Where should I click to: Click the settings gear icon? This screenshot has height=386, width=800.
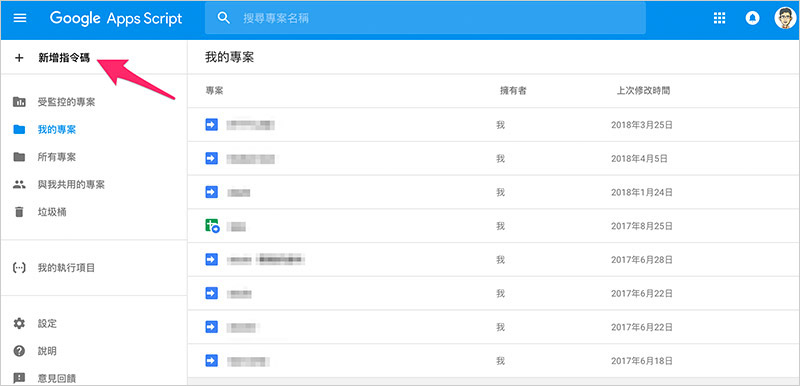[19, 323]
